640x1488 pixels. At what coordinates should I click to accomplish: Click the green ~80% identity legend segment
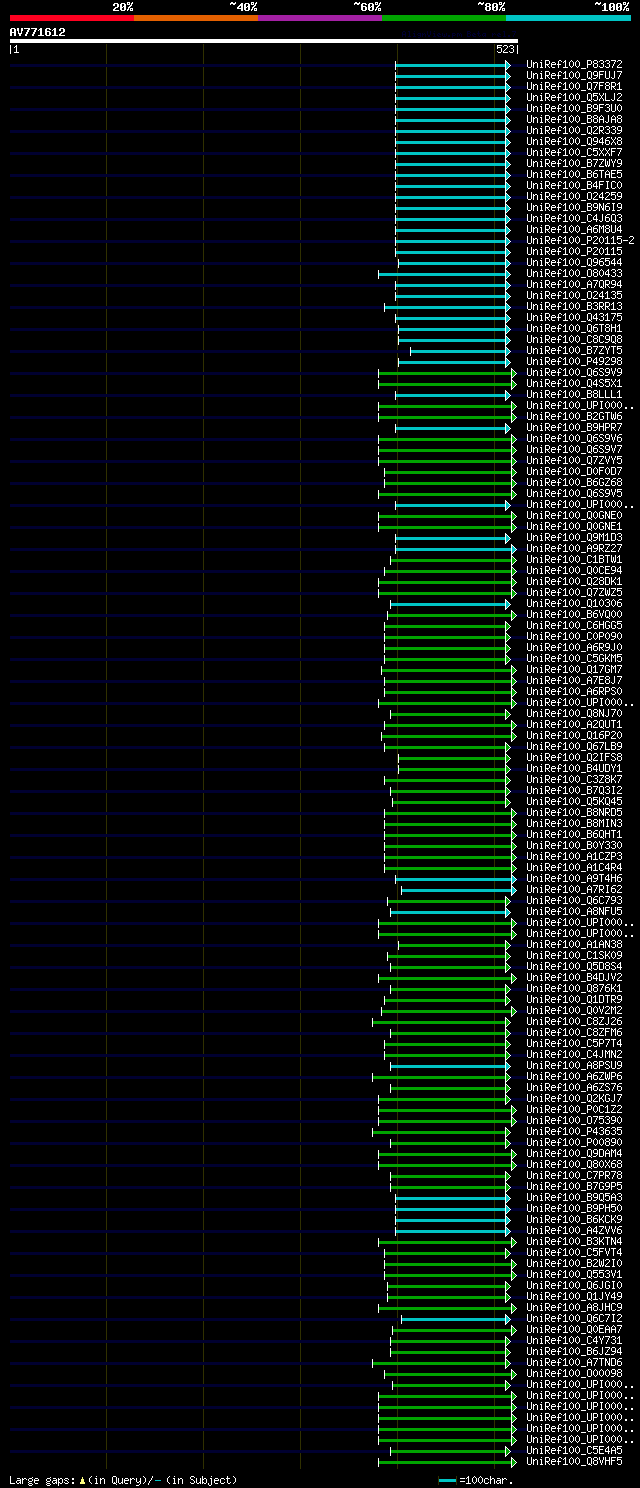tap(443, 18)
